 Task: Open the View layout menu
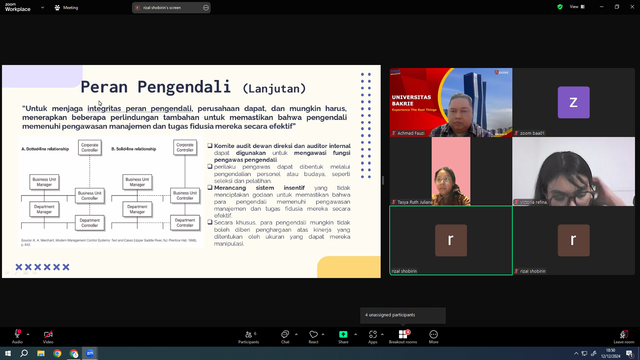coord(577,7)
